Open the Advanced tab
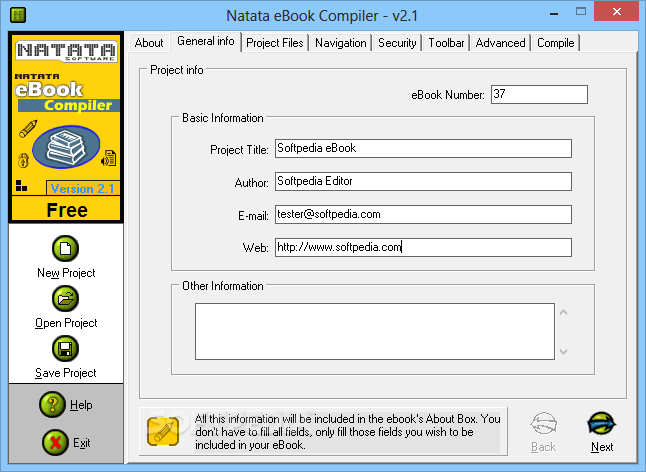This screenshot has width=646, height=472. (500, 43)
